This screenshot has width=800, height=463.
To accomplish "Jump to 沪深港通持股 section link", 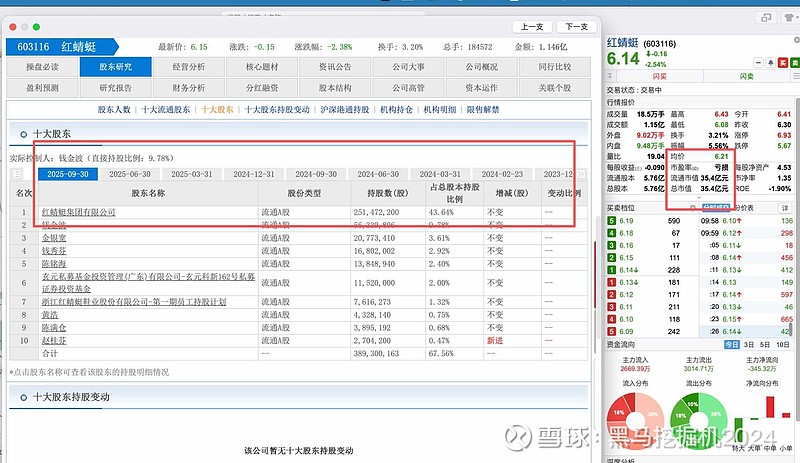I will (x=345, y=110).
